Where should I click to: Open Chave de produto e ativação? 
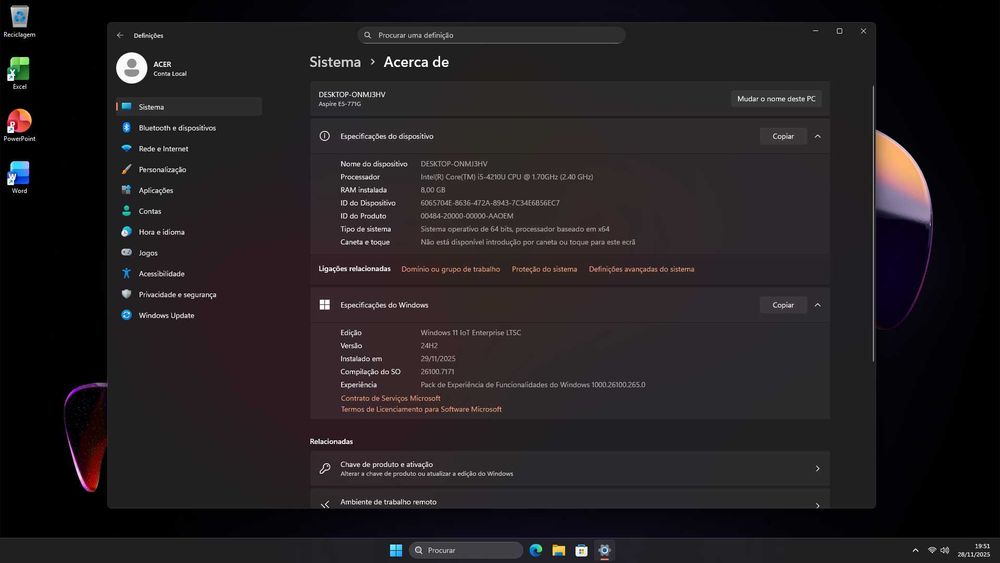[570, 469]
